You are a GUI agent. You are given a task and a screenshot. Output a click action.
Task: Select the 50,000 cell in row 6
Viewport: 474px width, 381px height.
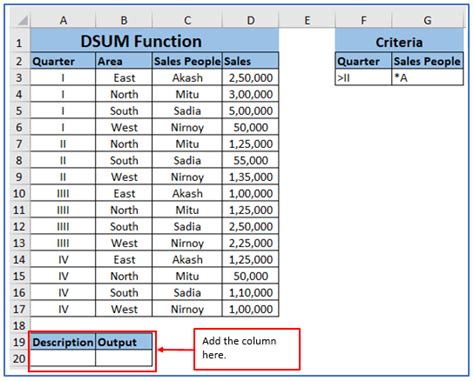pos(251,127)
